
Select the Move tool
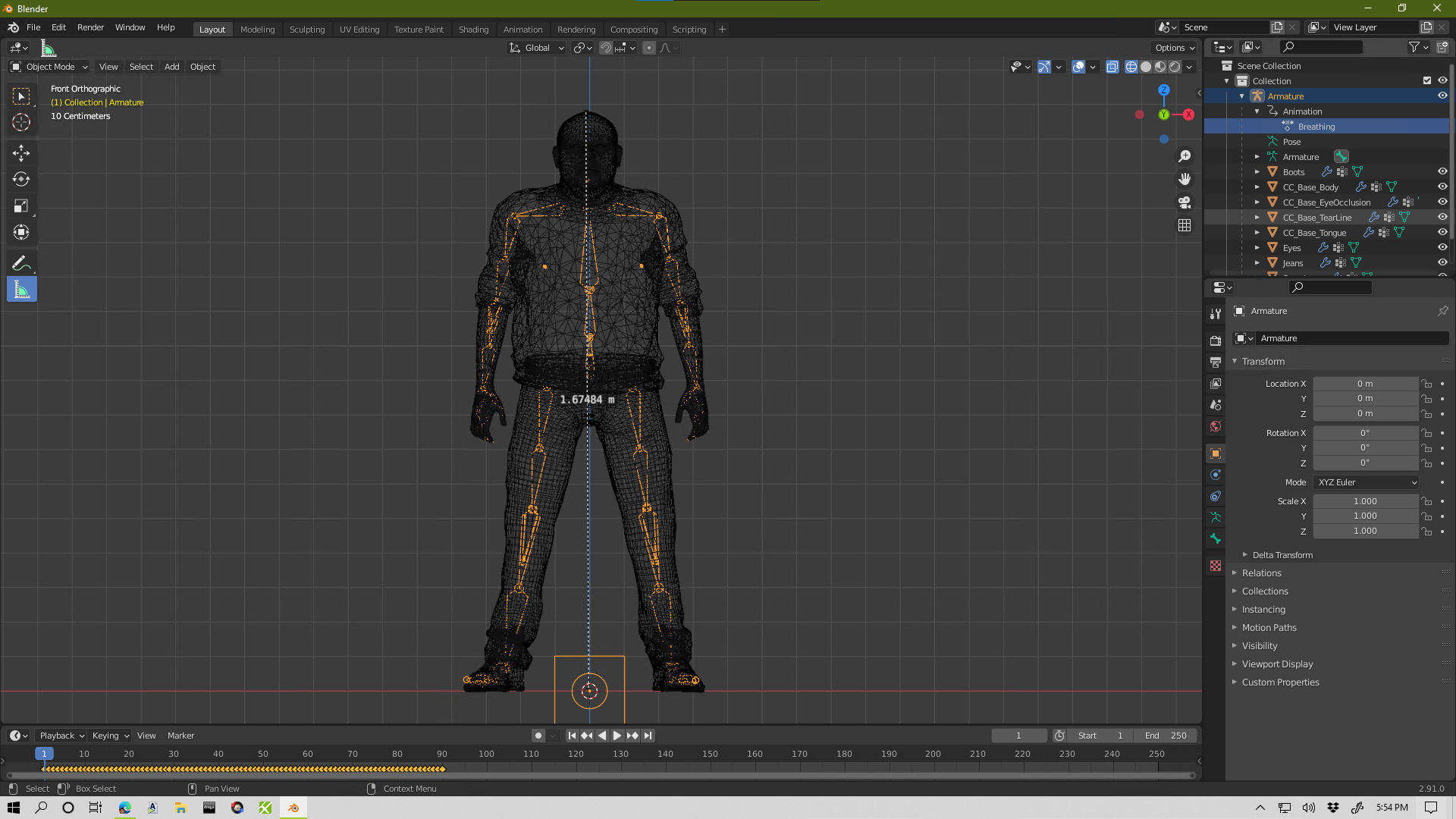tap(21, 153)
